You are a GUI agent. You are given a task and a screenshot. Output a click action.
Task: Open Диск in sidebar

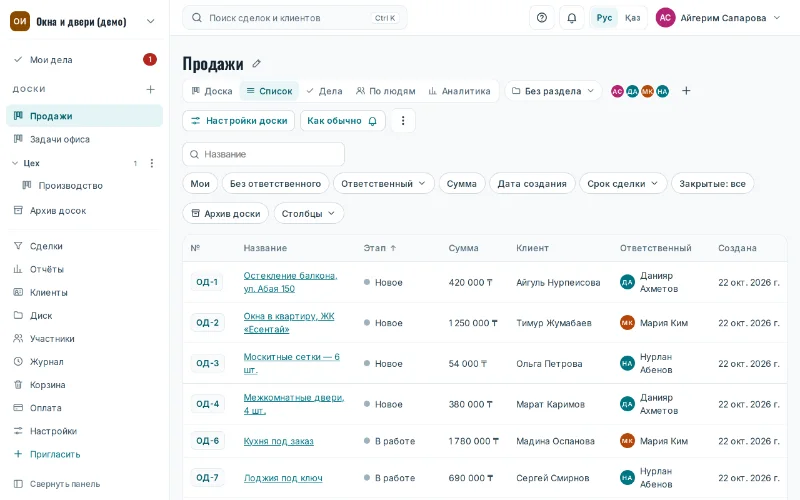pyautogui.click(x=84, y=315)
